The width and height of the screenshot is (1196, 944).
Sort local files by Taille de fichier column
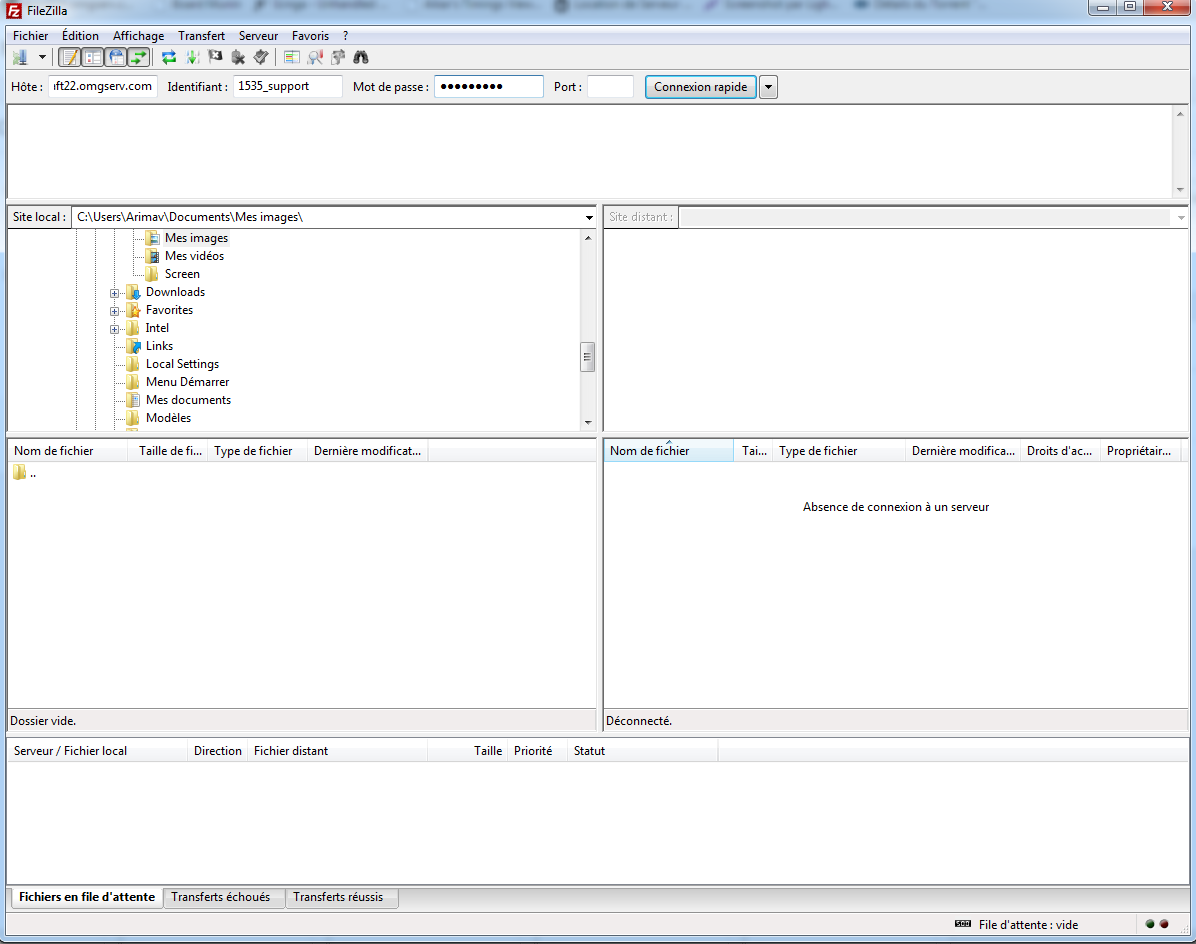169,451
